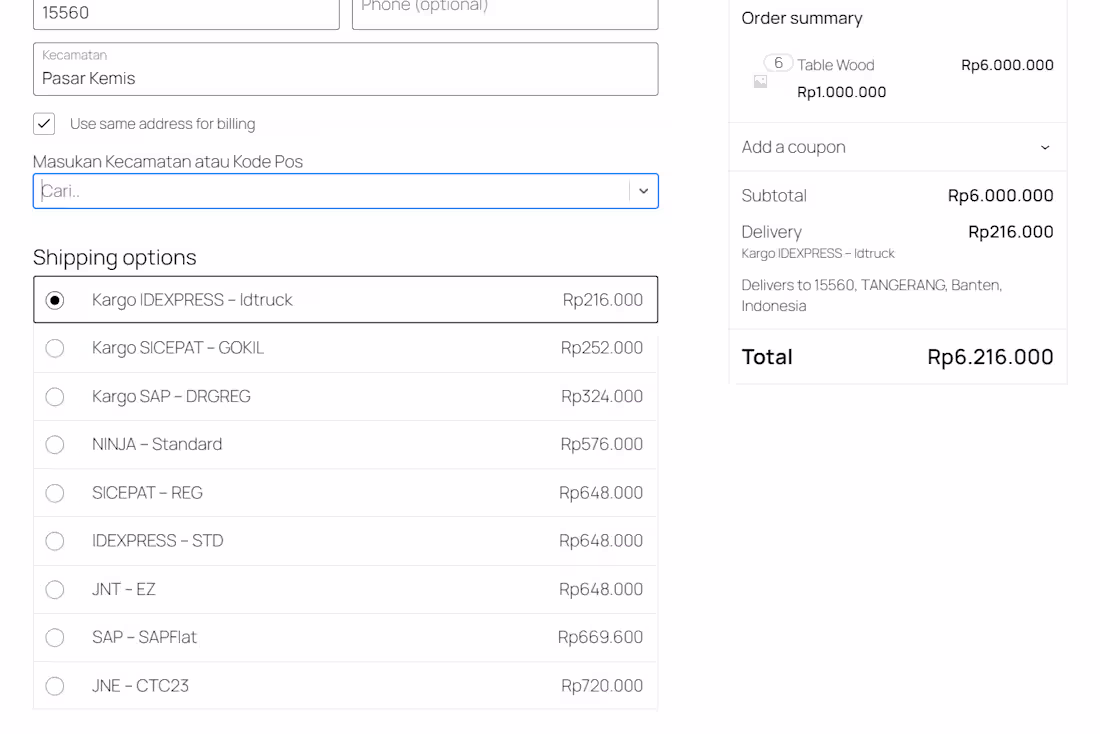This screenshot has height=734, width=1100.
Task: Open the Kecamatan search dropdown
Action: pos(345,191)
